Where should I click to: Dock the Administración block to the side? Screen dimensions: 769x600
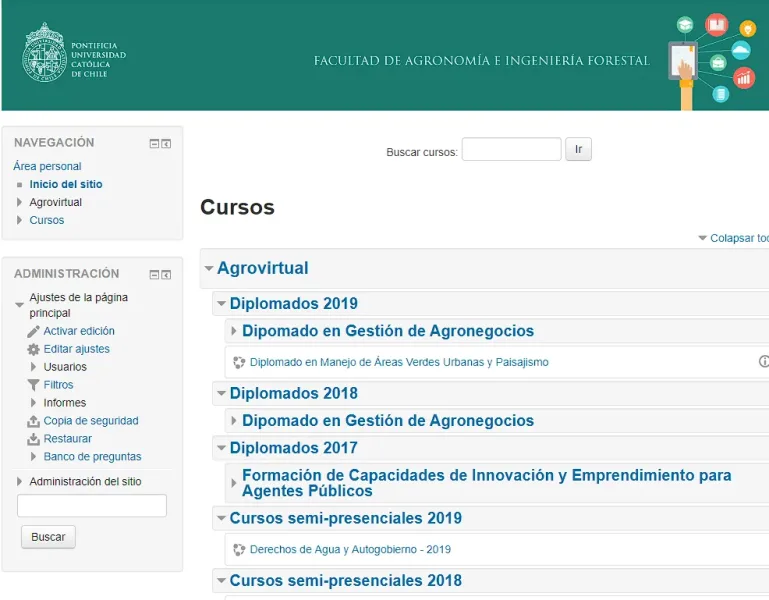point(166,275)
